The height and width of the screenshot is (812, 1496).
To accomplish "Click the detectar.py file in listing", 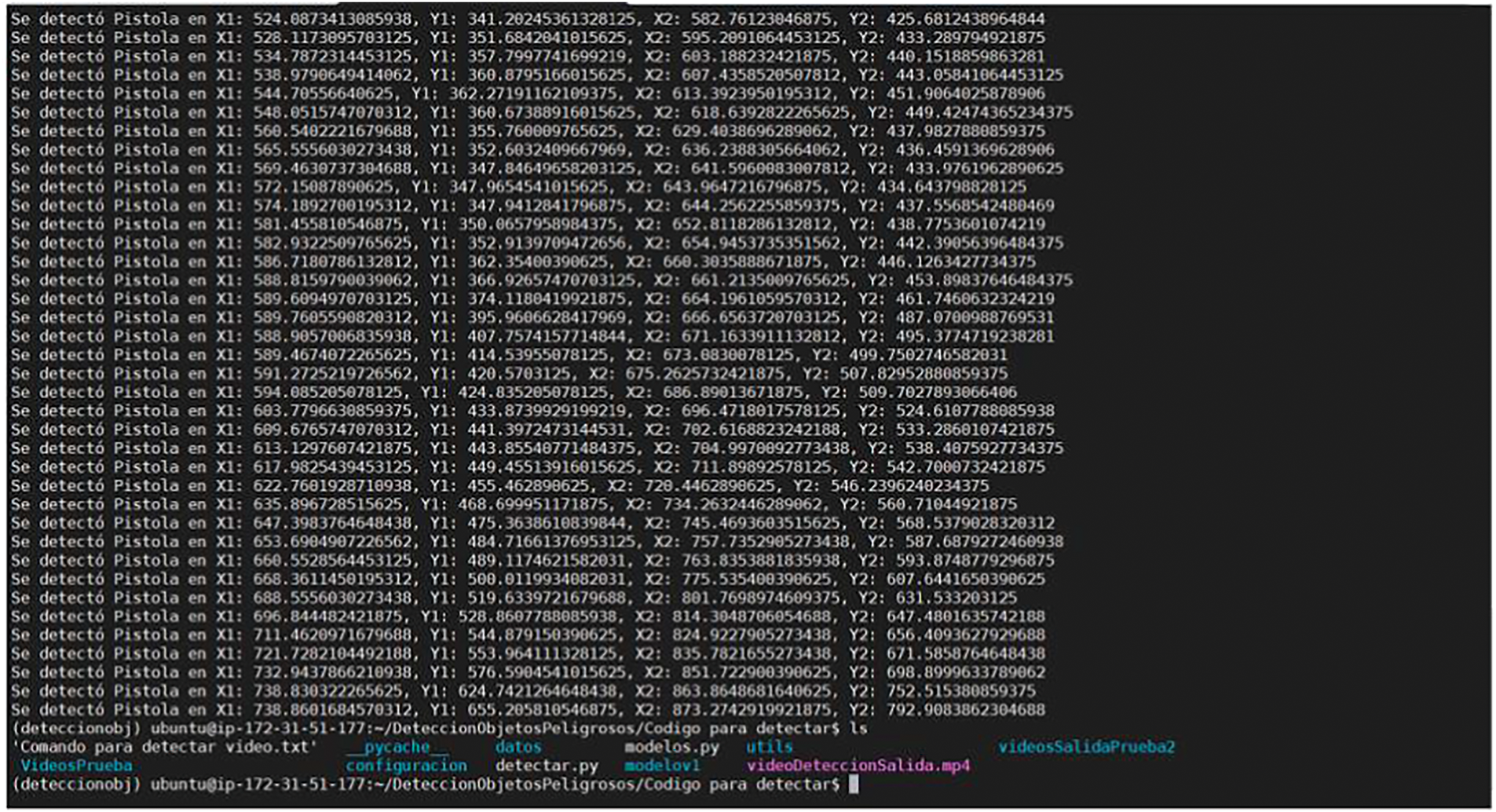I will pos(547,766).
